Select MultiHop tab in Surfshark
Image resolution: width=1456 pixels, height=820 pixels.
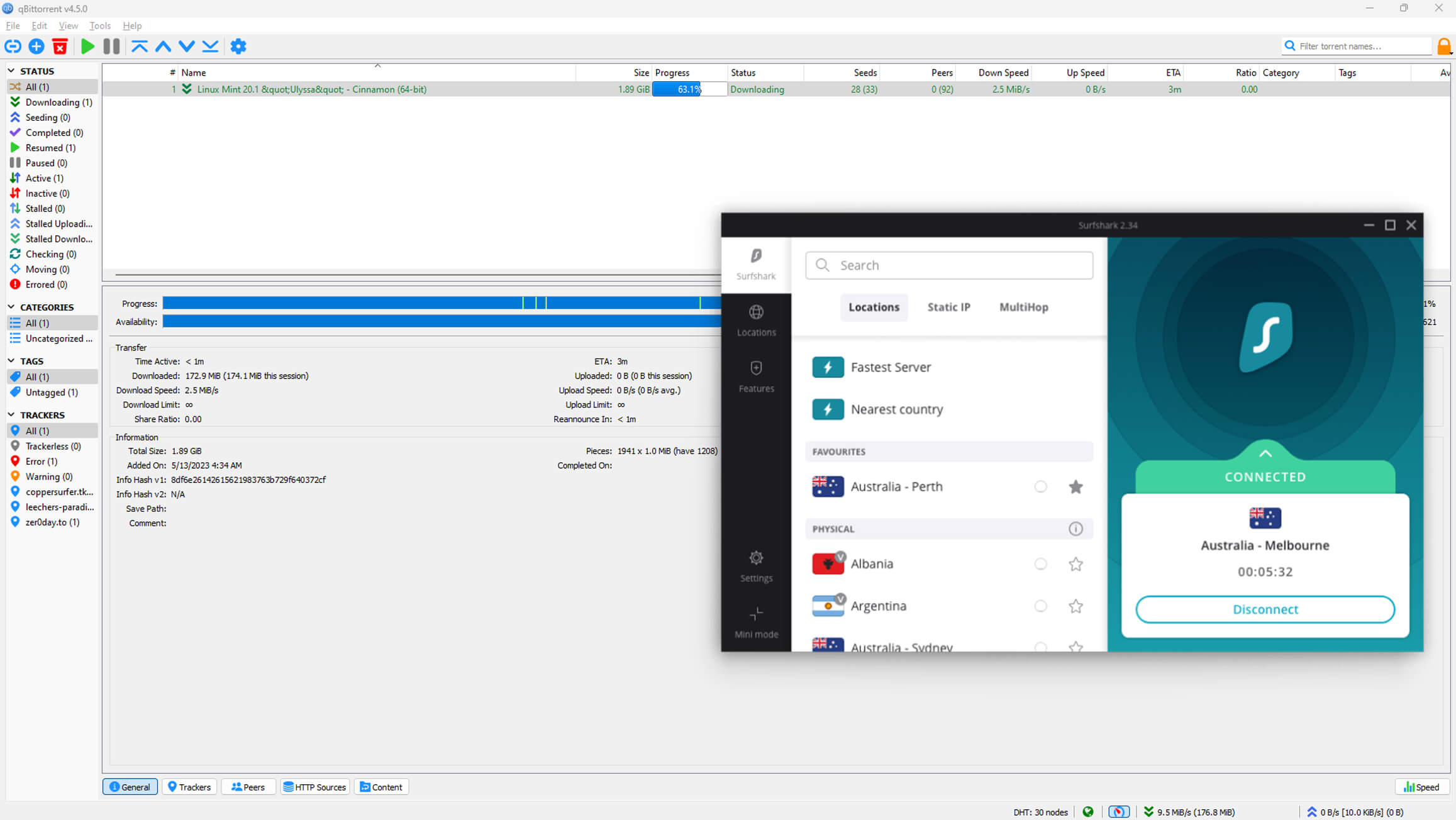(x=1023, y=307)
